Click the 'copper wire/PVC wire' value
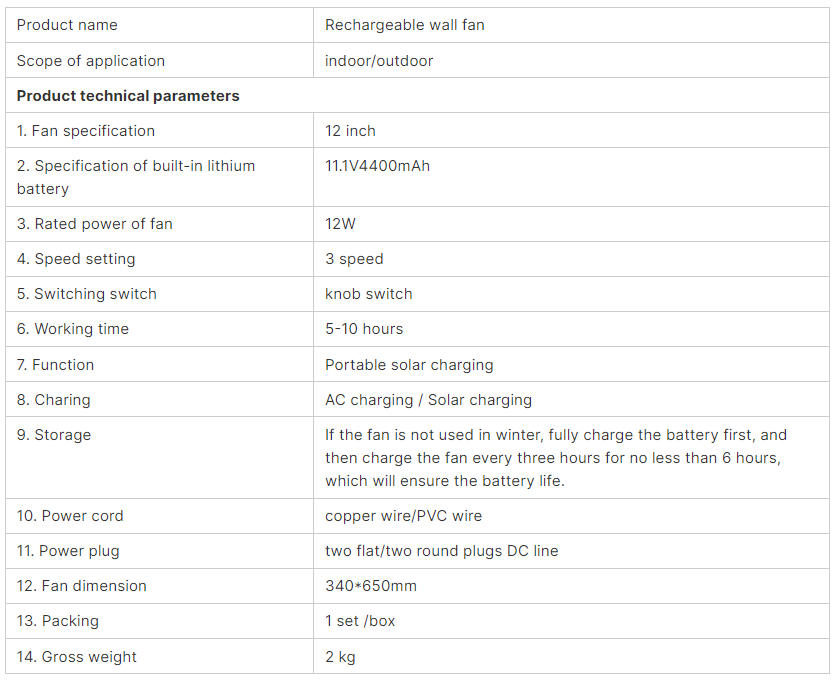The height and width of the screenshot is (680, 836). coord(404,516)
